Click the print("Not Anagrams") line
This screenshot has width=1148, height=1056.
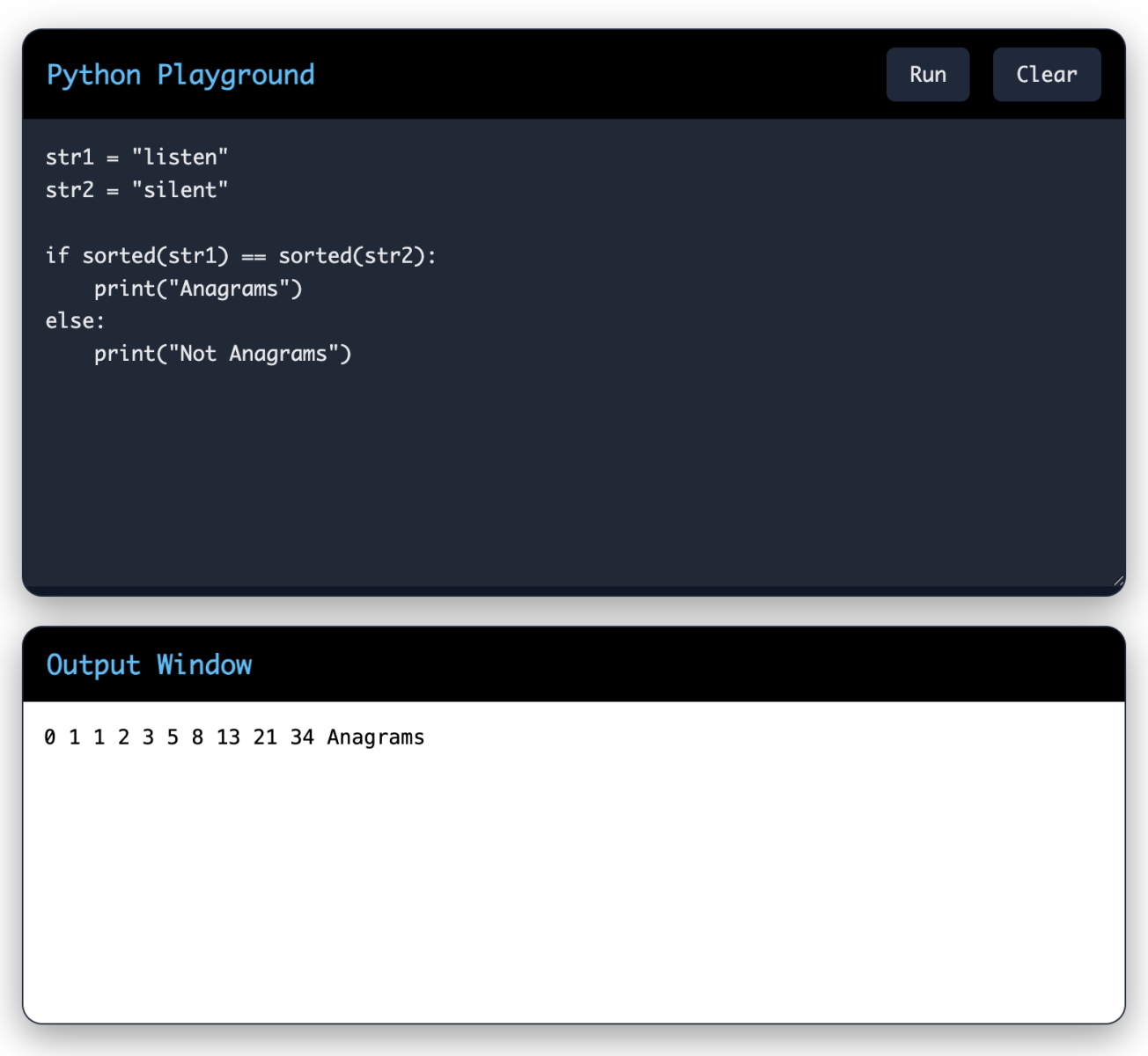point(223,354)
